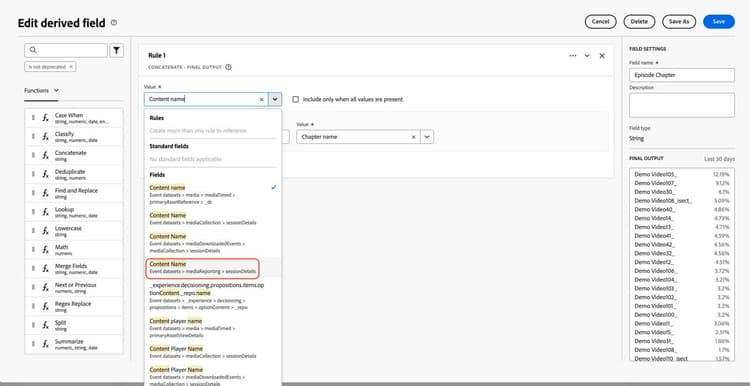
Task: Select the Classify function icon
Action: pyautogui.click(x=45, y=136)
